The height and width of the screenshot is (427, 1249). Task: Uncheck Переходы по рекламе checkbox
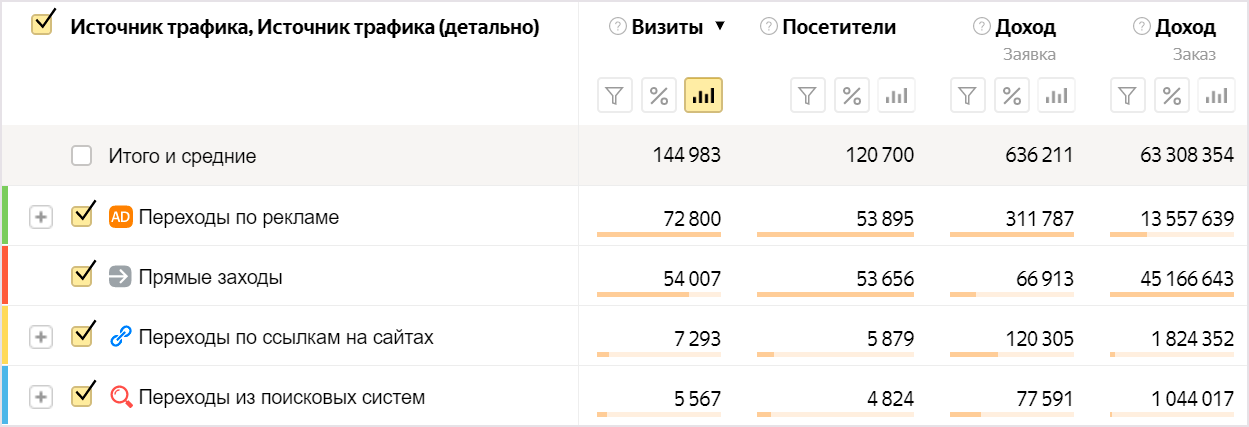click(82, 216)
